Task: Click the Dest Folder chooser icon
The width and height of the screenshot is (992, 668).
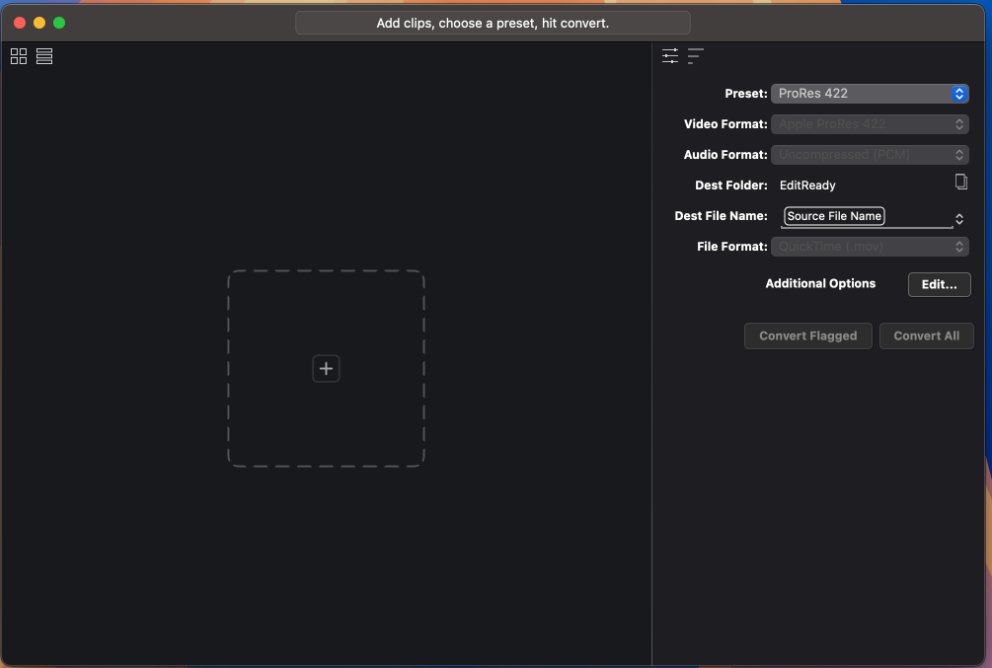Action: 960,182
